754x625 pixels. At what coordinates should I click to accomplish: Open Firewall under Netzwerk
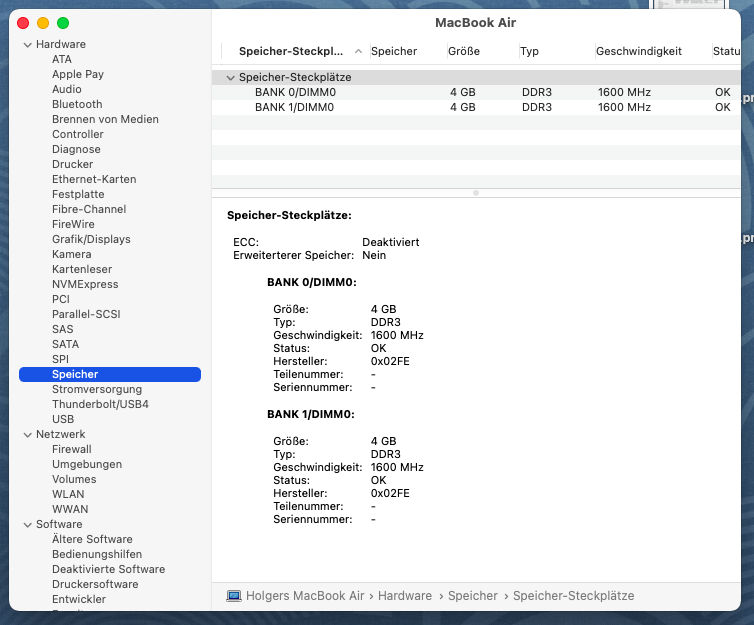(72, 449)
